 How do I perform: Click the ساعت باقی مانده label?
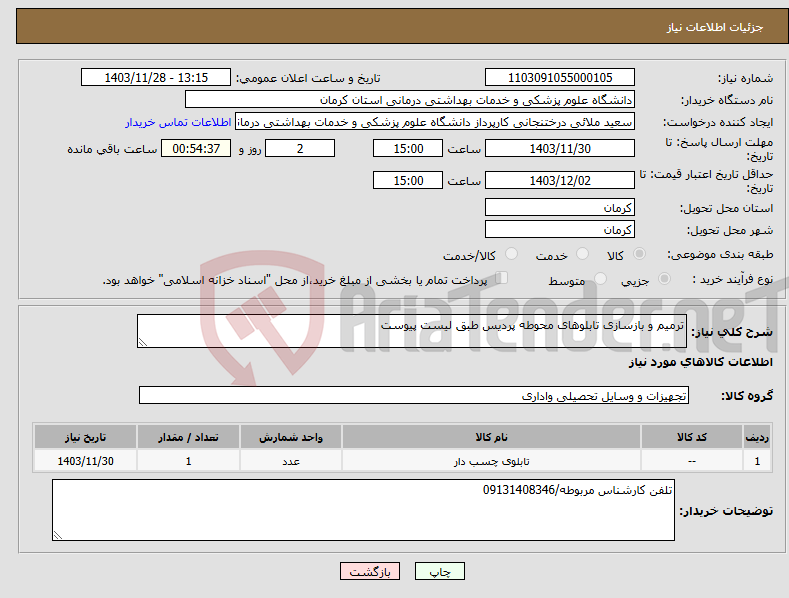tap(112, 150)
